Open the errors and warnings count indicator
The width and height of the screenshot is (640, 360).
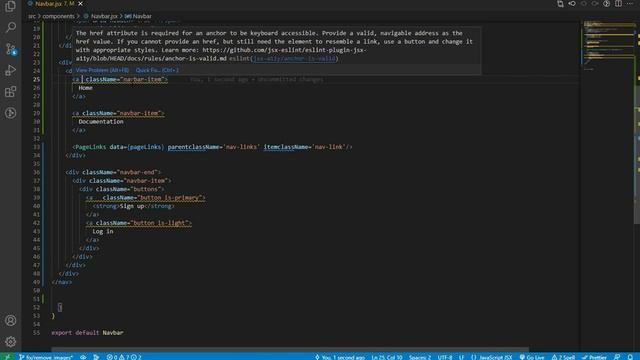[x=124, y=357]
